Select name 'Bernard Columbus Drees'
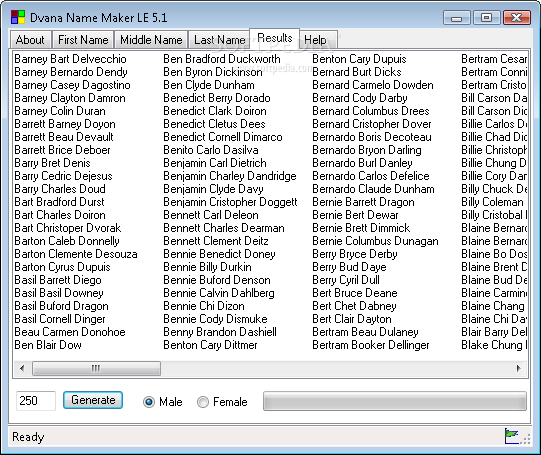This screenshot has width=541, height=455. coord(371,111)
